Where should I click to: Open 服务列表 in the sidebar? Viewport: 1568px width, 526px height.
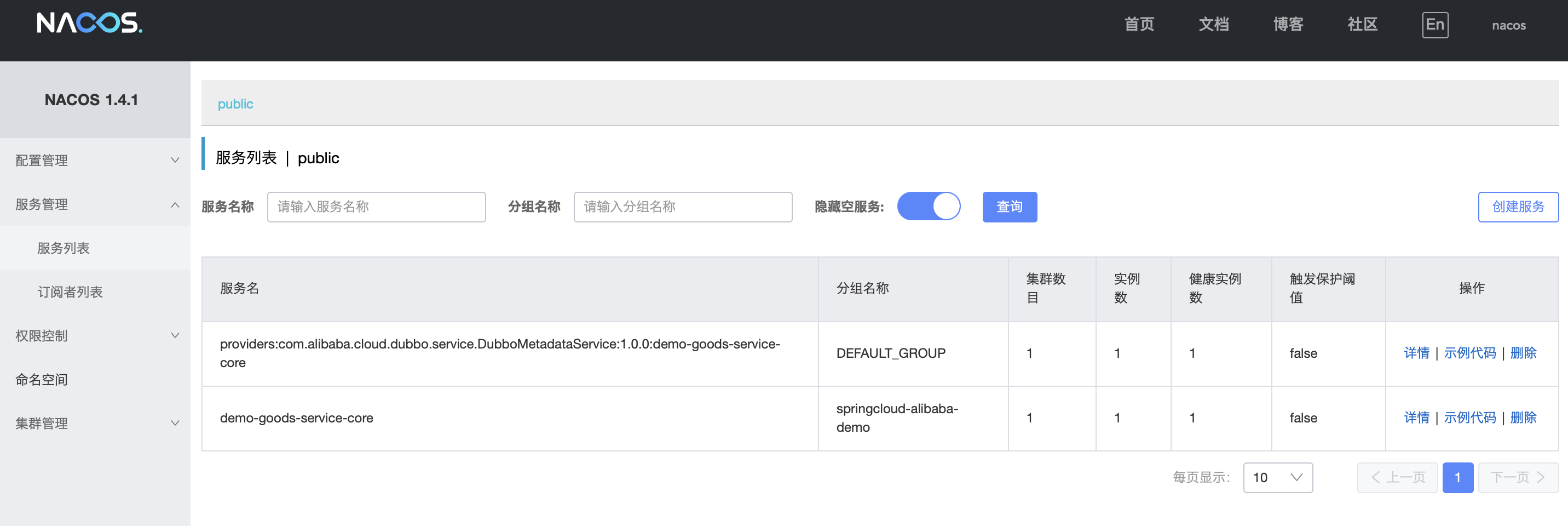64,248
